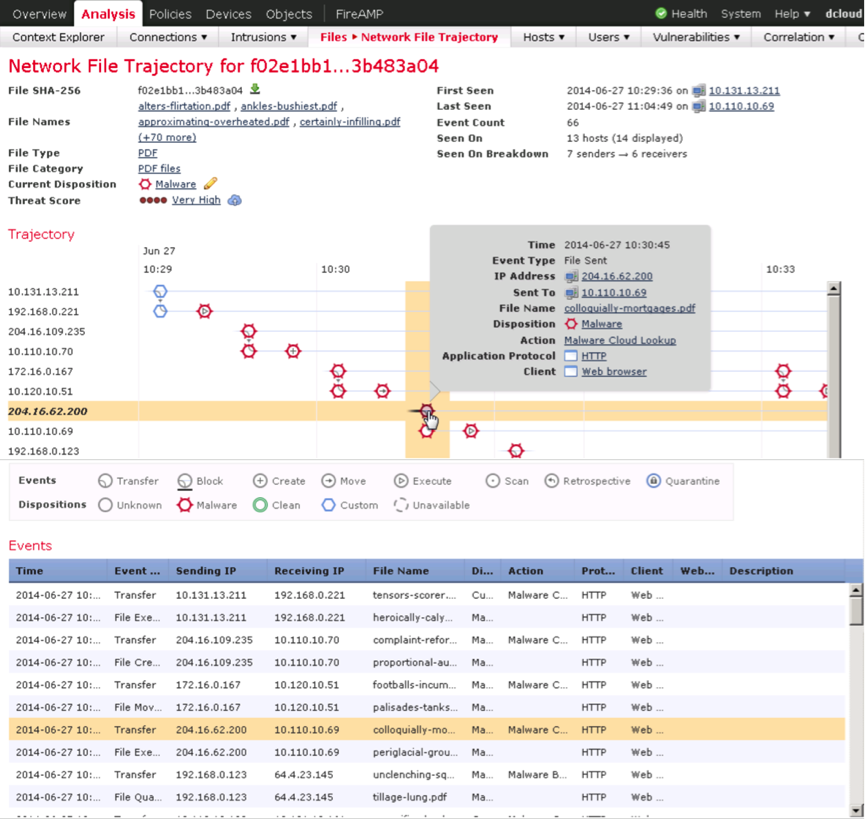
Task: Click scroll-down arrow of events table scrollbar
Action: coord(856,810)
